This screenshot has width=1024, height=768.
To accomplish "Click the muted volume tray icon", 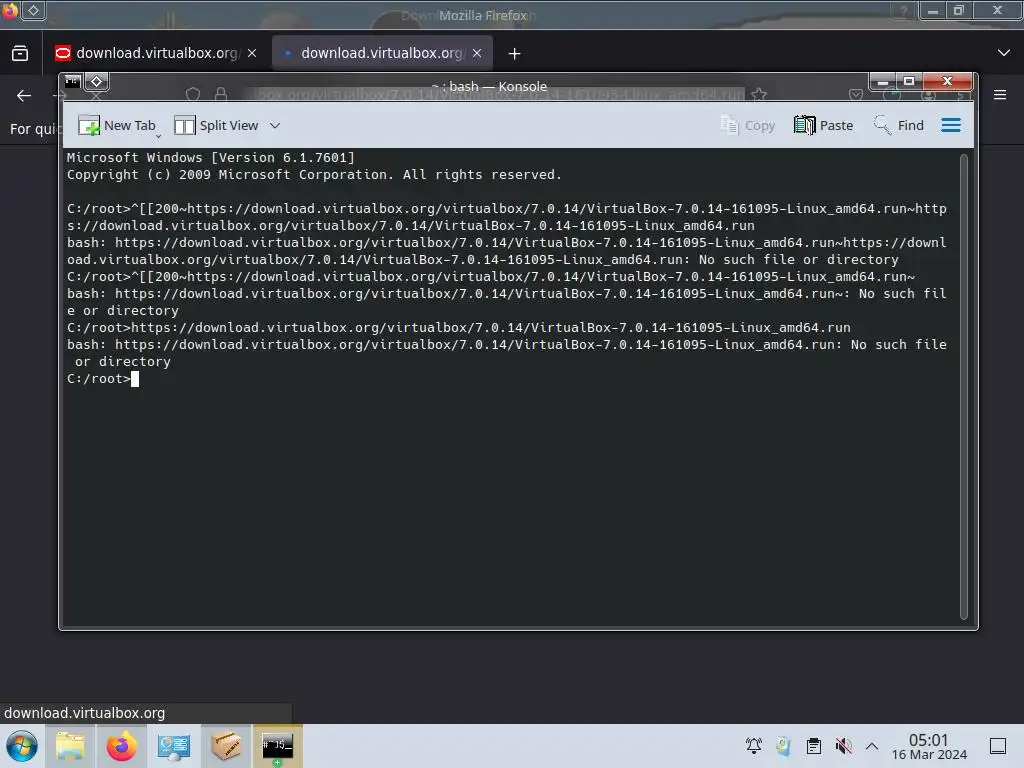I will (844, 746).
